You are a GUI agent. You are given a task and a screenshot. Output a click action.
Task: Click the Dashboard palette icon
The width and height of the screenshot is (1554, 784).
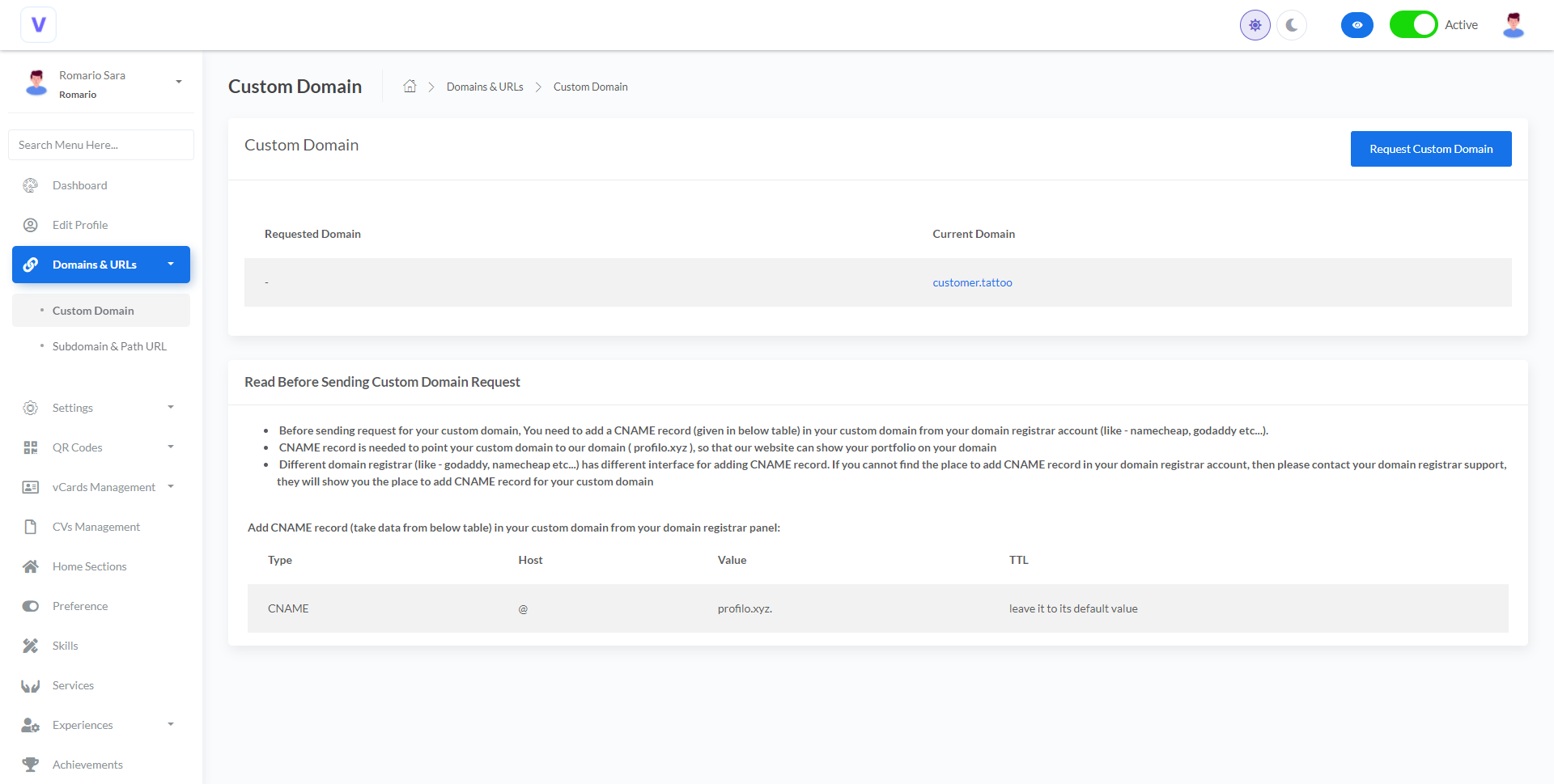click(31, 185)
